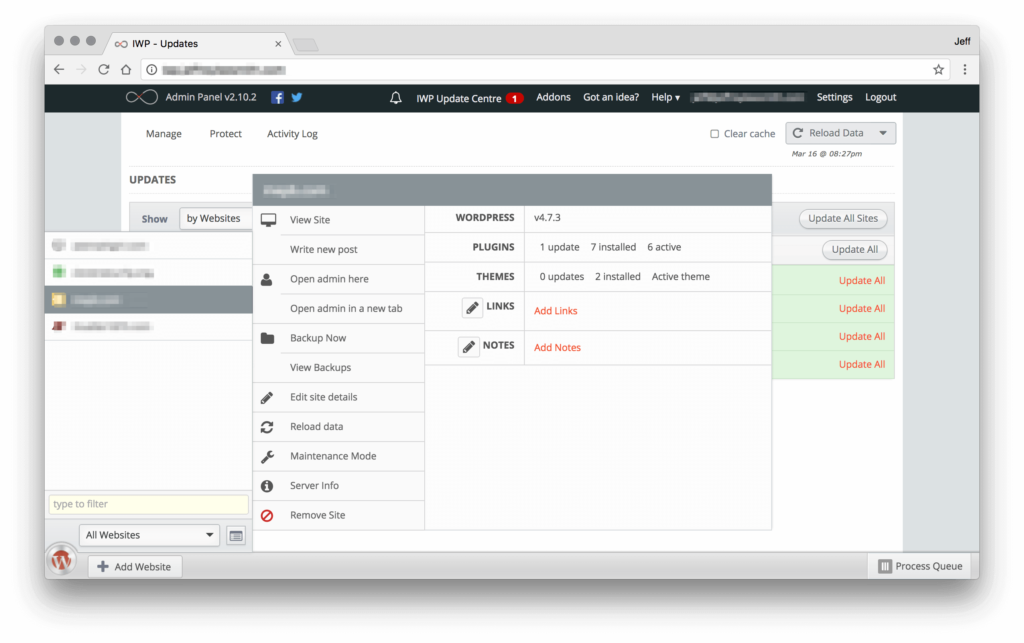Click the monitor icon beside View Site

point(268,220)
